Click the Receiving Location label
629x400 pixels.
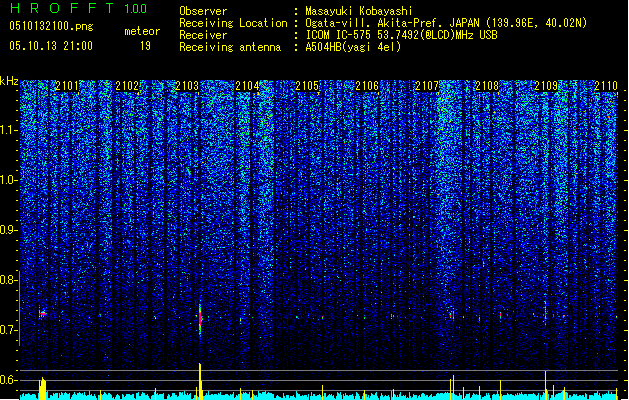233,23
